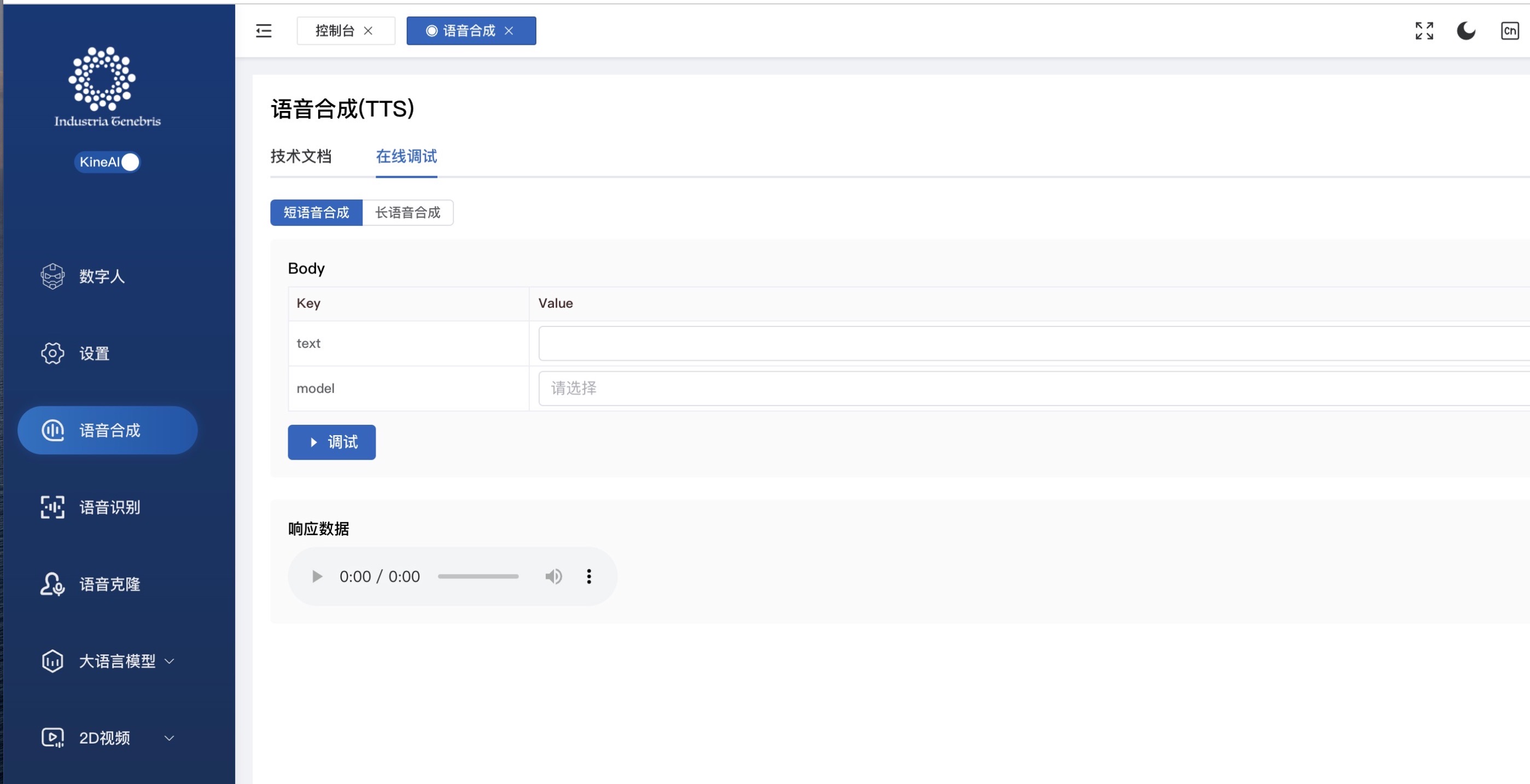Enter fullscreen mode
1530x784 pixels.
1424,30
